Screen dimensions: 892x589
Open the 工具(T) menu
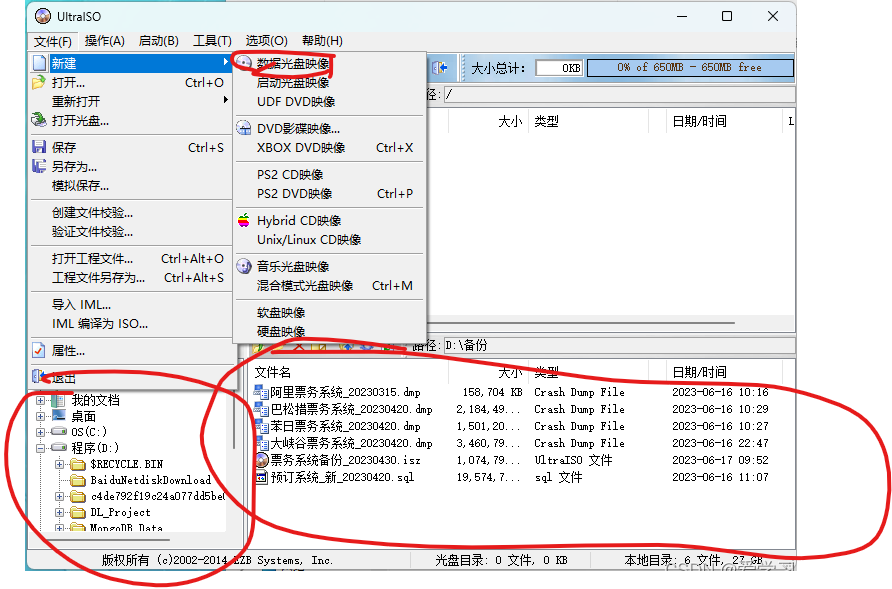tap(212, 41)
